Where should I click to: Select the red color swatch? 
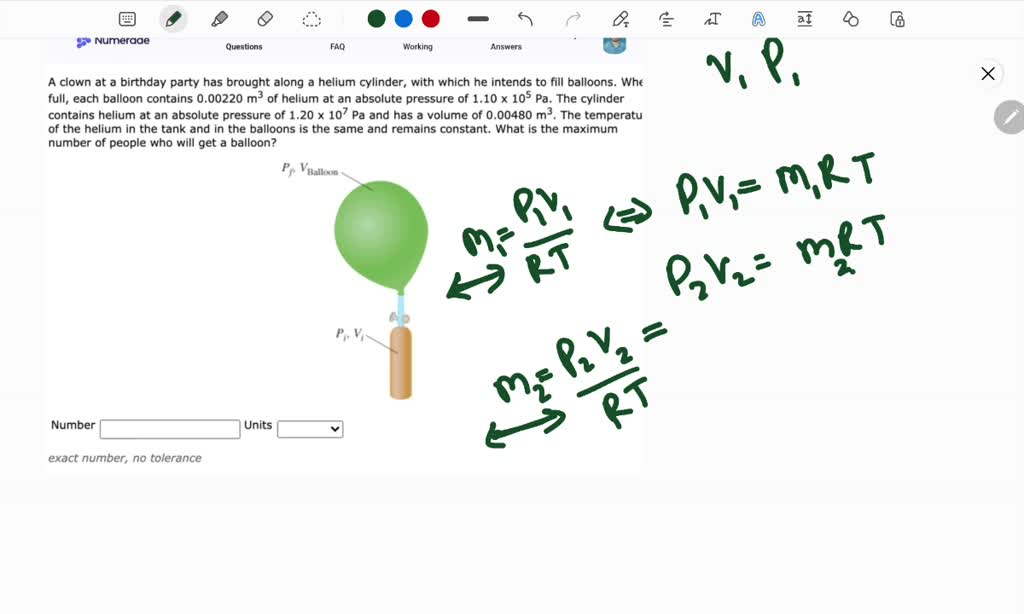(x=431, y=18)
